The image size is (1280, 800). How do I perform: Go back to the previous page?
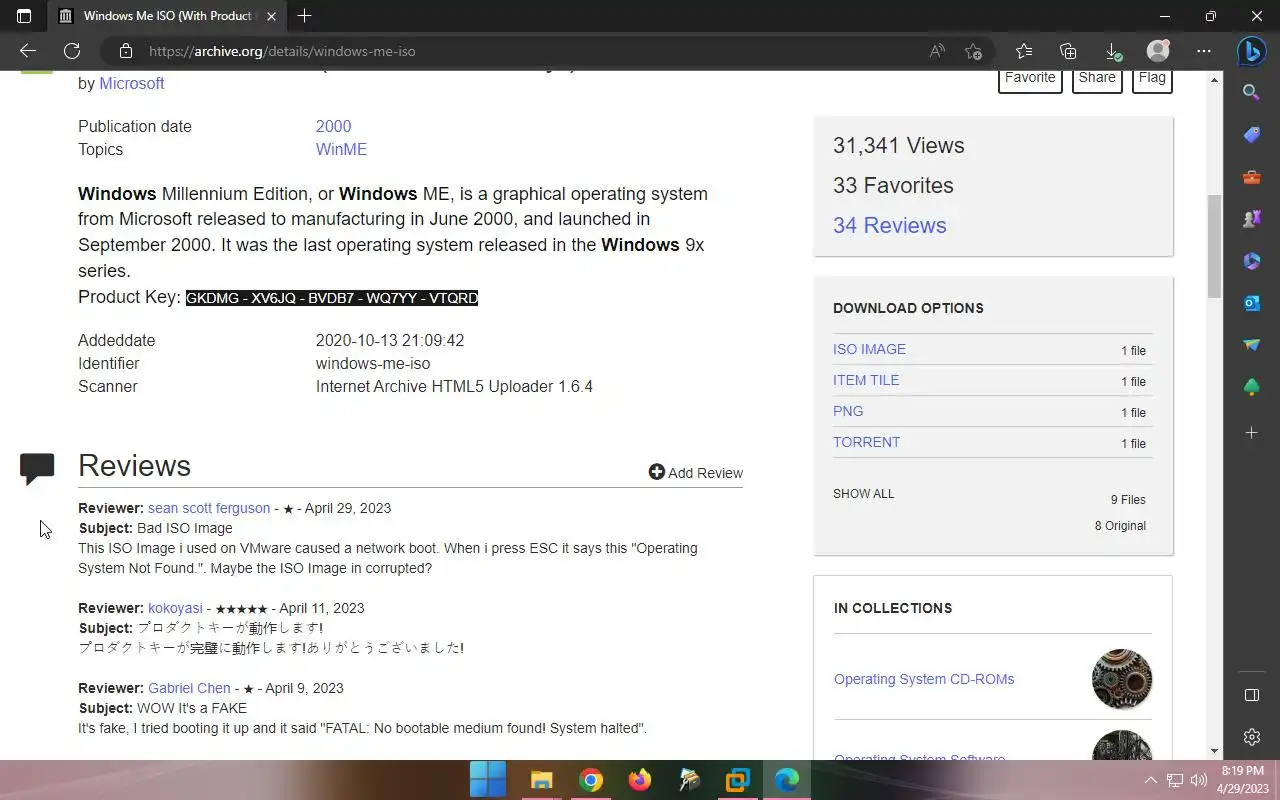[28, 51]
